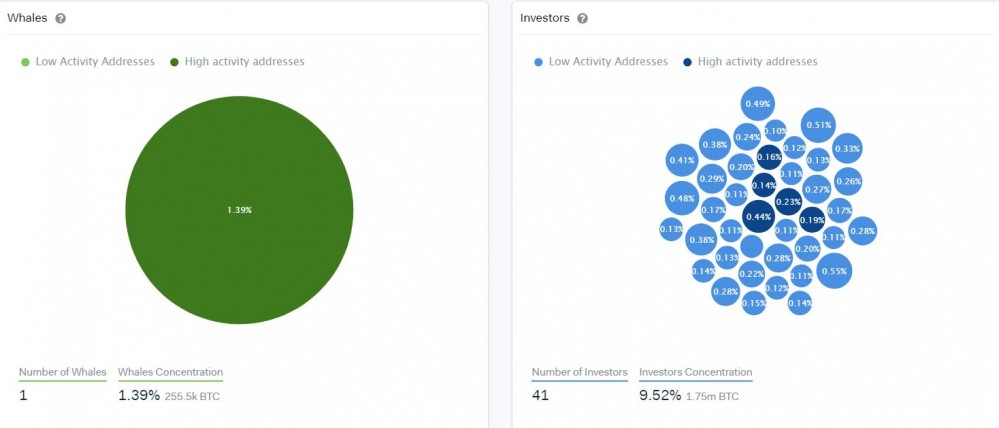Click the 0.41% investor bubble
Image resolution: width=999 pixels, height=428 pixels.
click(682, 160)
